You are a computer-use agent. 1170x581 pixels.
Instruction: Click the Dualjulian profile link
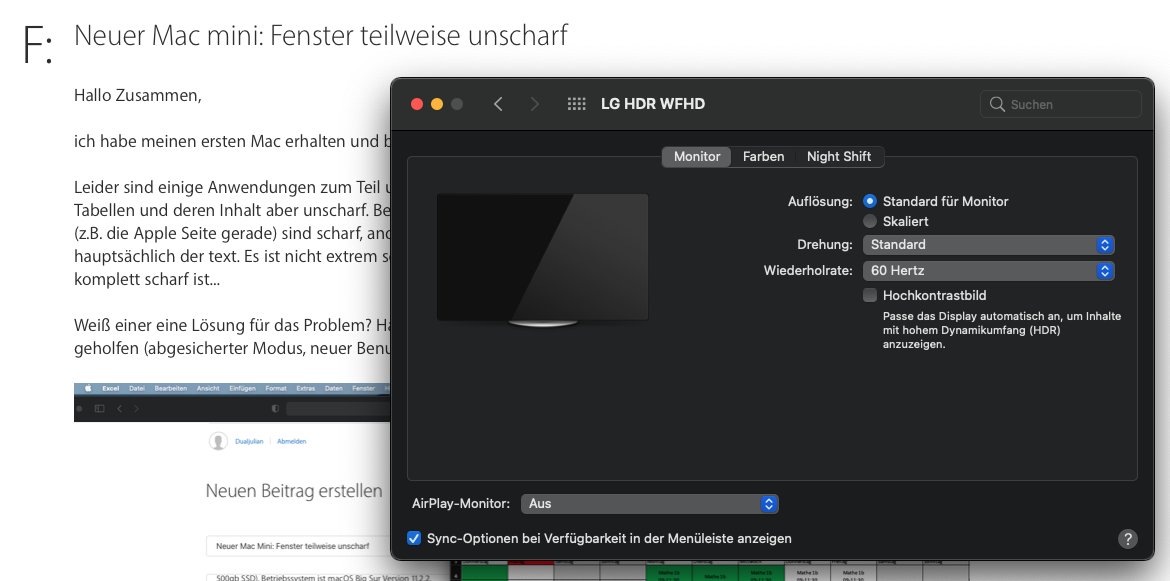coord(249,442)
